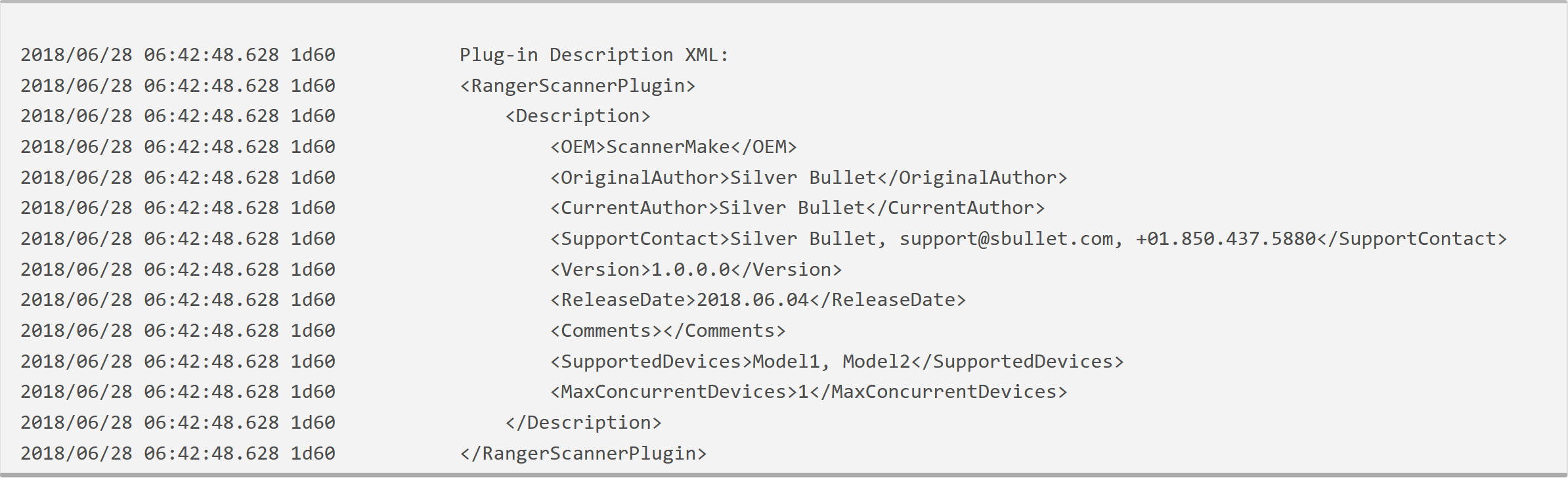The height and width of the screenshot is (478, 1568).
Task: Click the MaxConcurrentDevices line
Action: tap(808, 392)
